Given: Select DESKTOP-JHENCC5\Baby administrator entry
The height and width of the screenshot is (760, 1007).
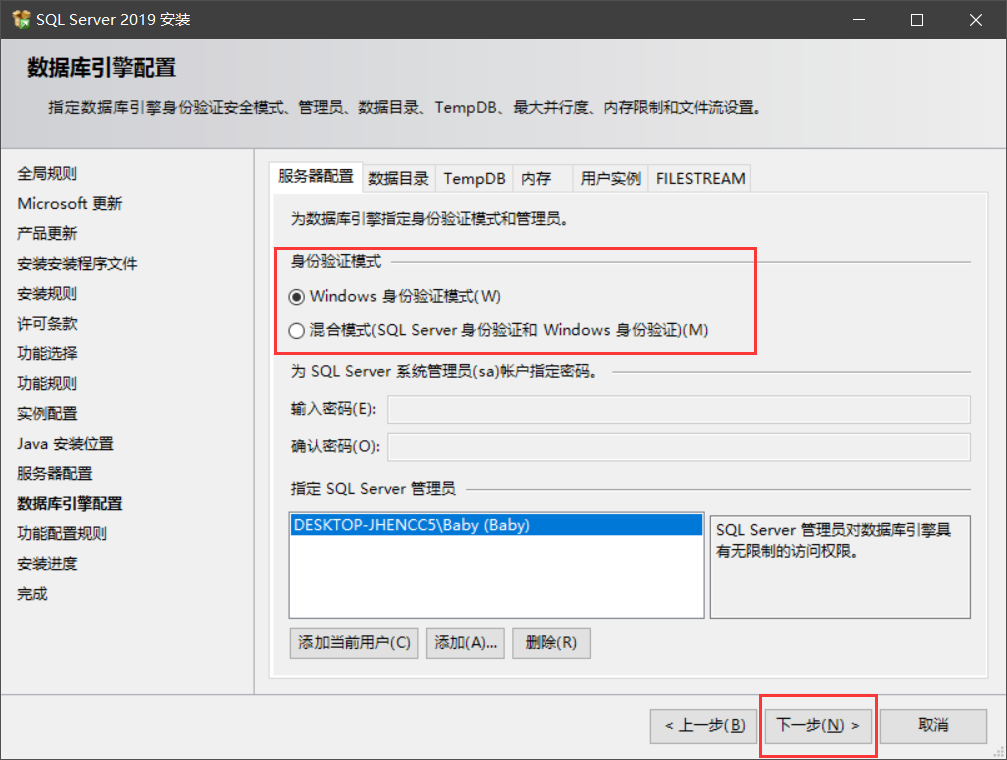Looking at the screenshot, I should pyautogui.click(x=496, y=525).
